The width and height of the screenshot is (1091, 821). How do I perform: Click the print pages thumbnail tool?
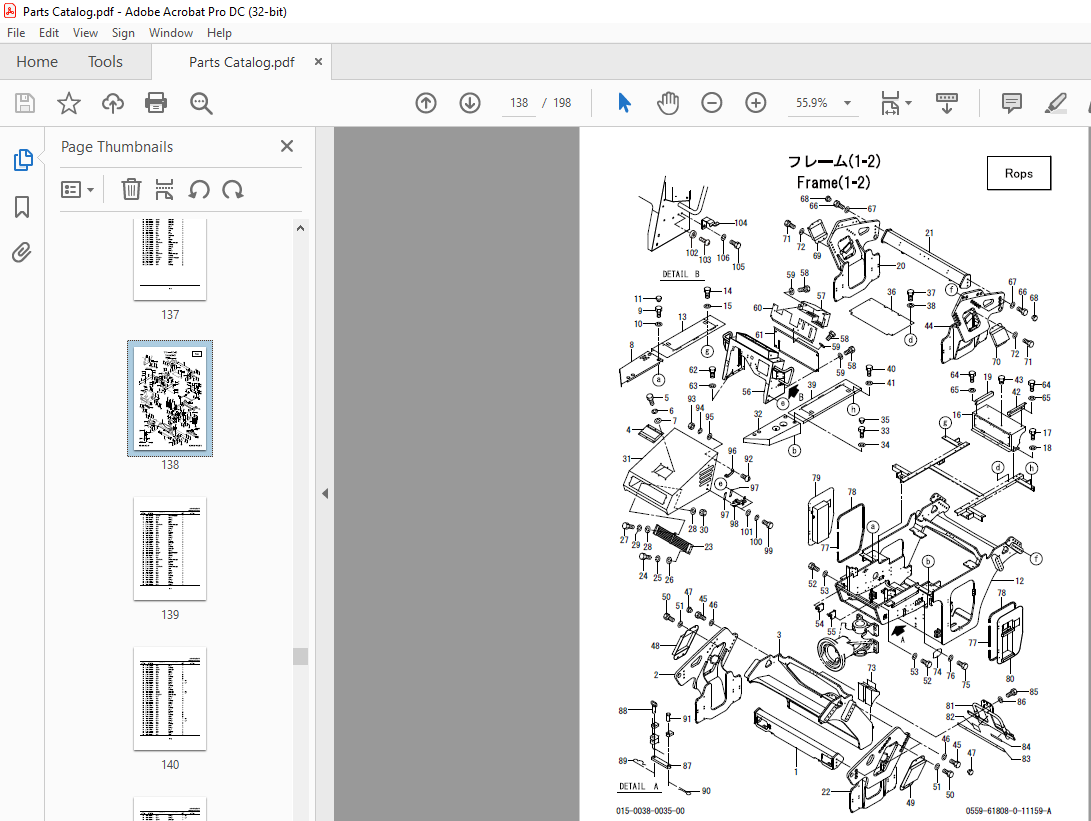point(164,189)
